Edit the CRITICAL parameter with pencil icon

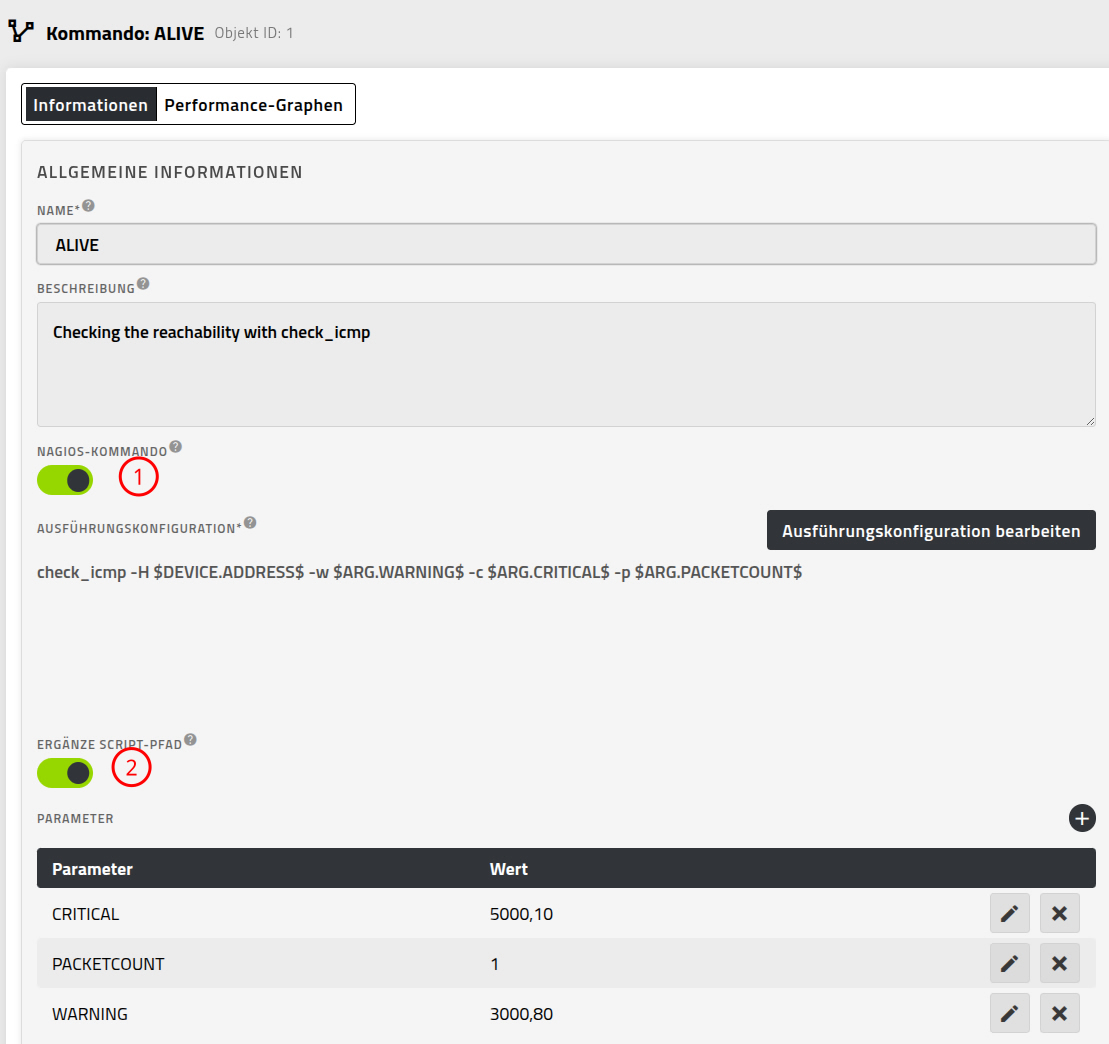(1009, 913)
